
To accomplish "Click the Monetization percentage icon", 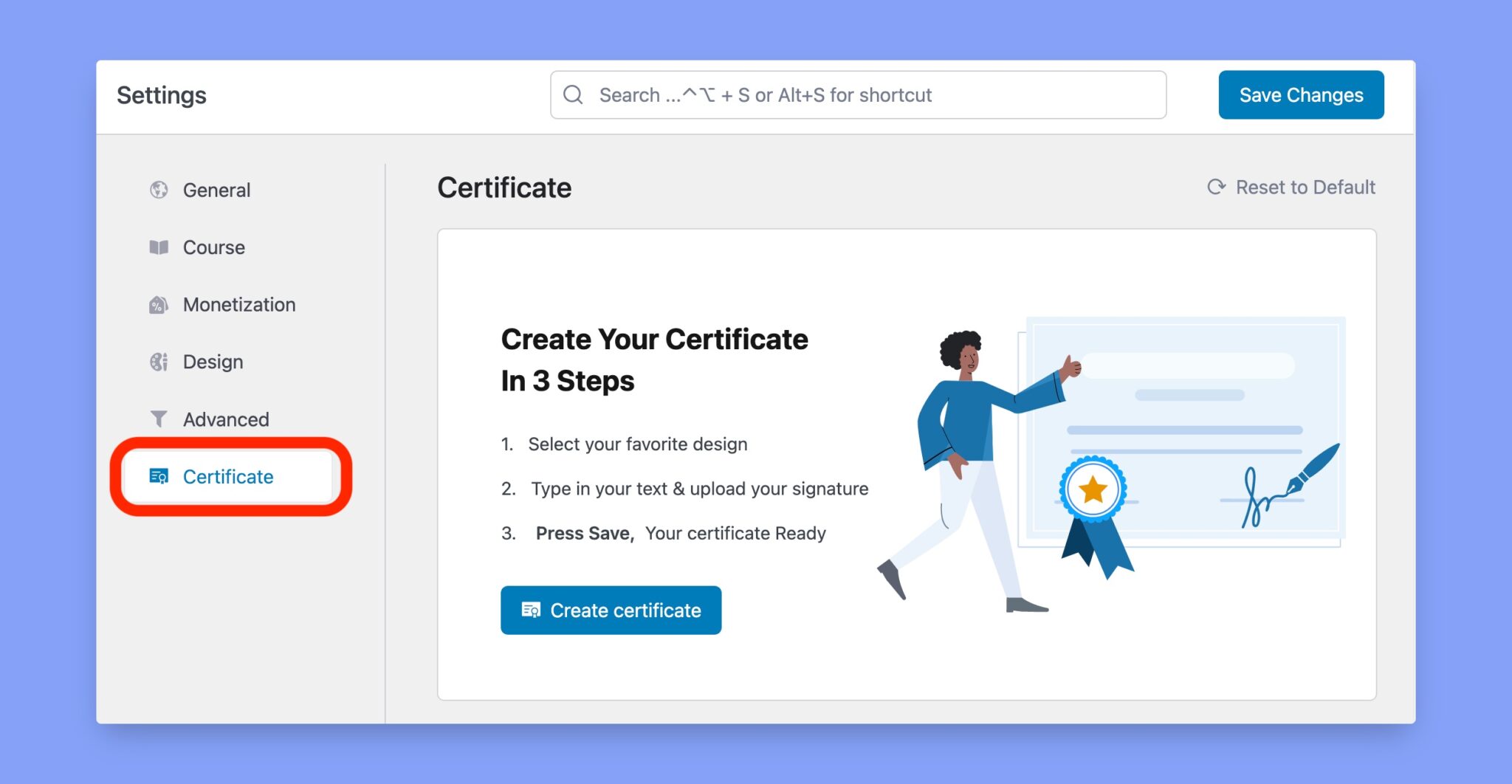I will [159, 304].
